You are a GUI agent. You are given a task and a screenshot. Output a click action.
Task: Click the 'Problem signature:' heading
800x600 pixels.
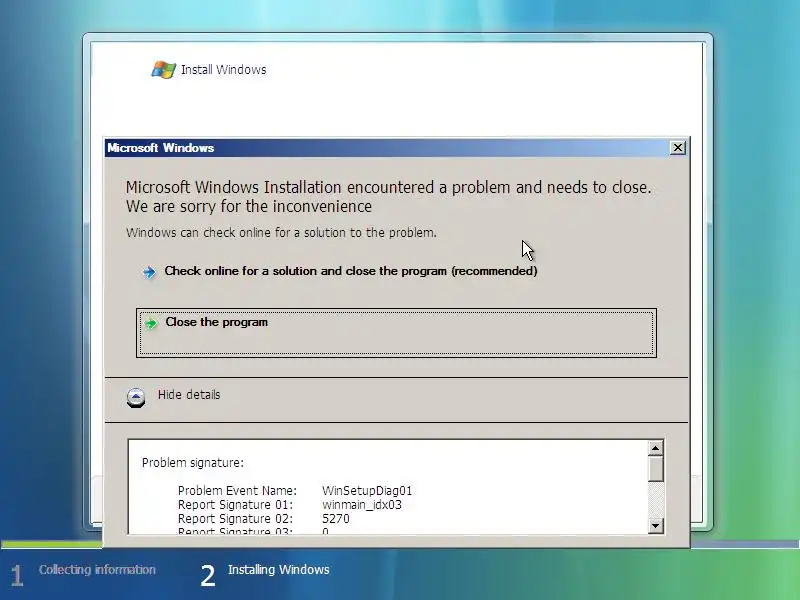[x=193, y=463]
